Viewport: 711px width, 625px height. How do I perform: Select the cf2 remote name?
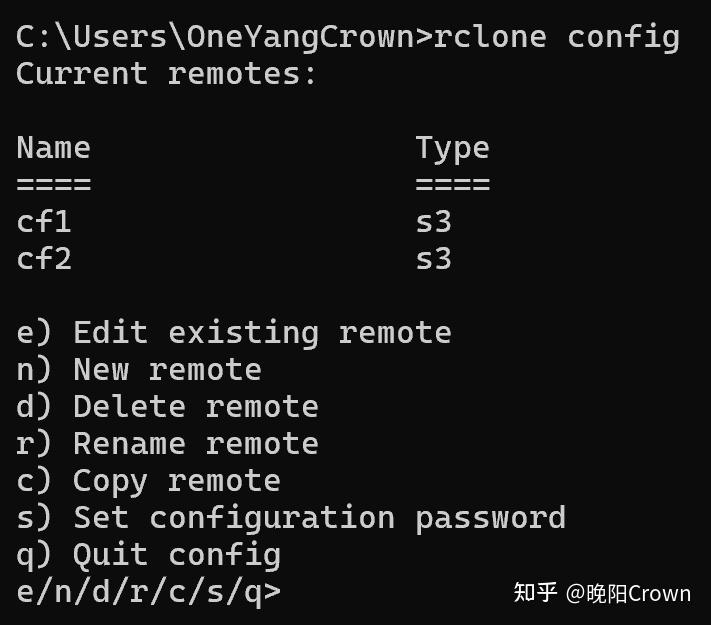coord(44,259)
